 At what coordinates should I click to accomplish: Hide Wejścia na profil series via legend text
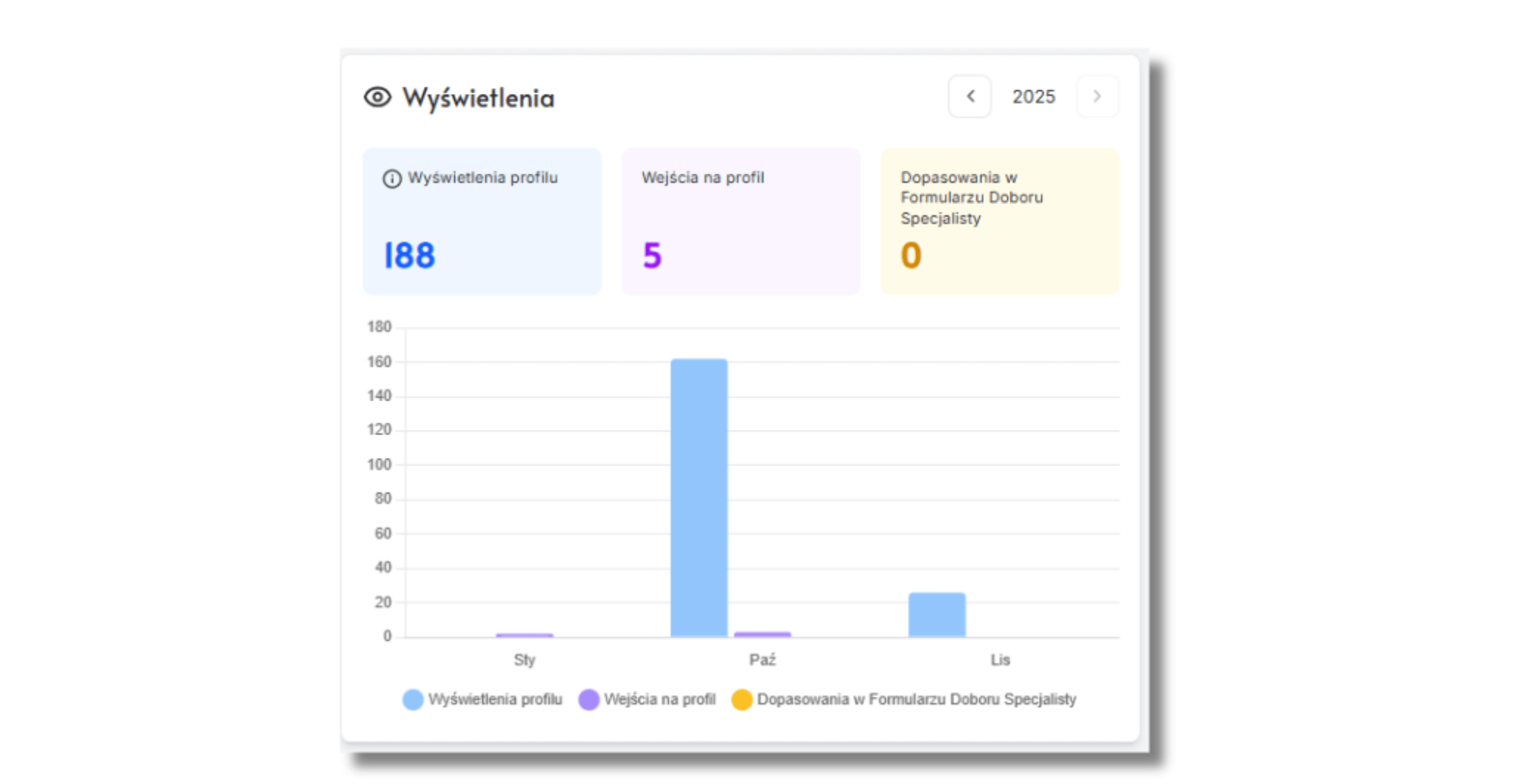659,699
